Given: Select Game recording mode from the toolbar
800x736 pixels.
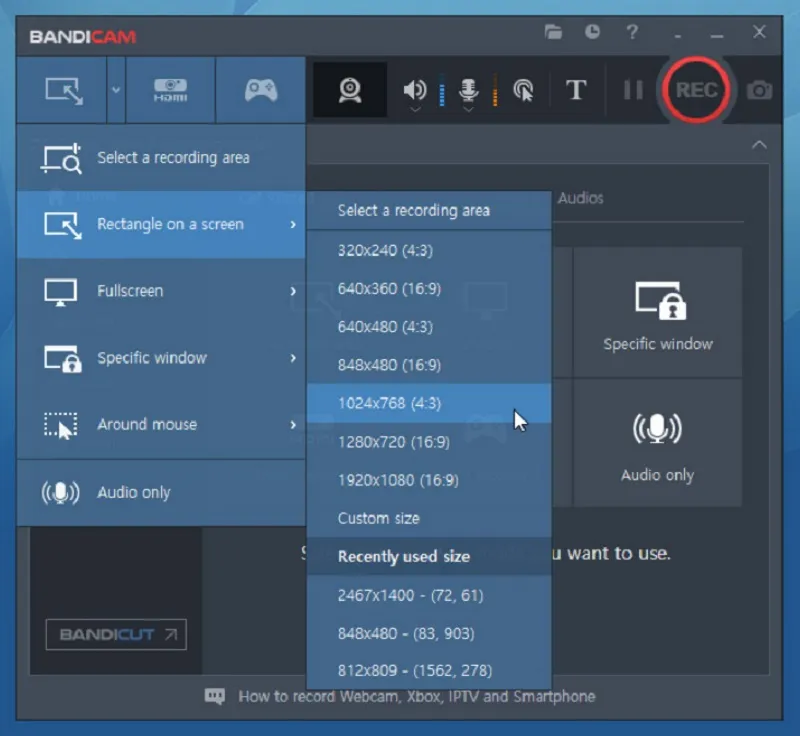Looking at the screenshot, I should [x=260, y=90].
